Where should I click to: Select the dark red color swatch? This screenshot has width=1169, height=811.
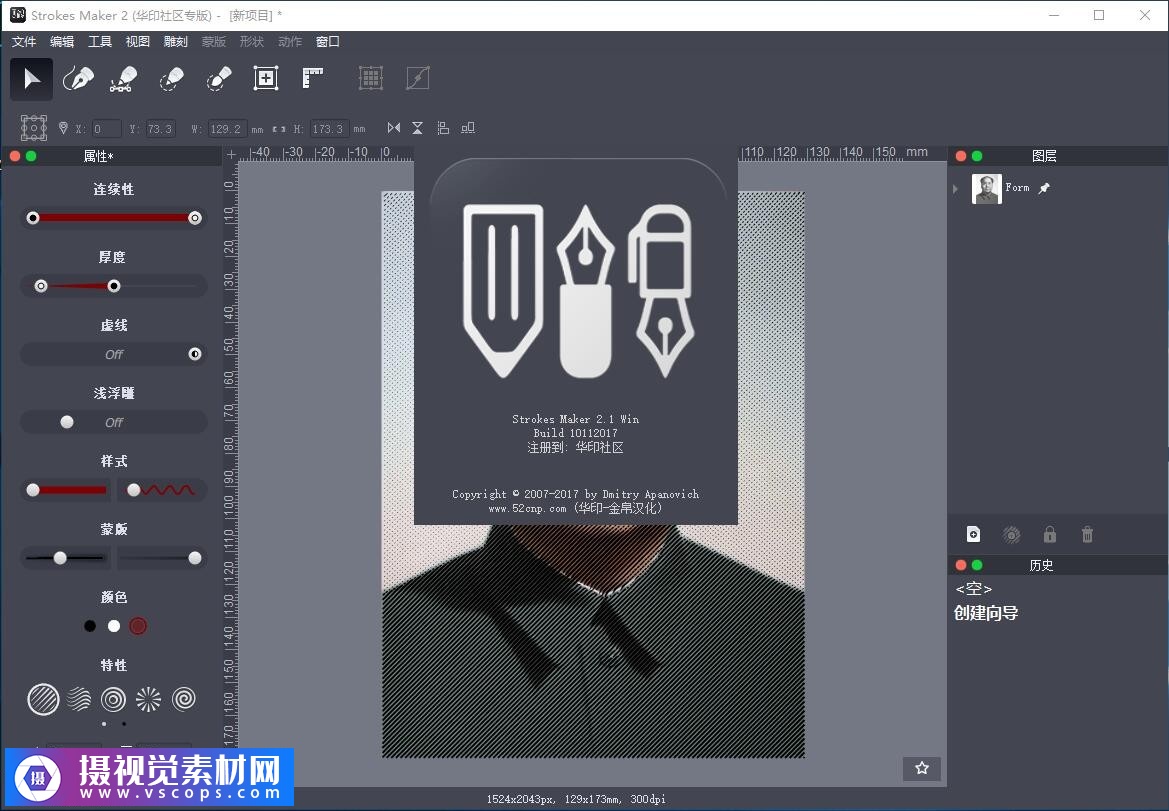138,626
